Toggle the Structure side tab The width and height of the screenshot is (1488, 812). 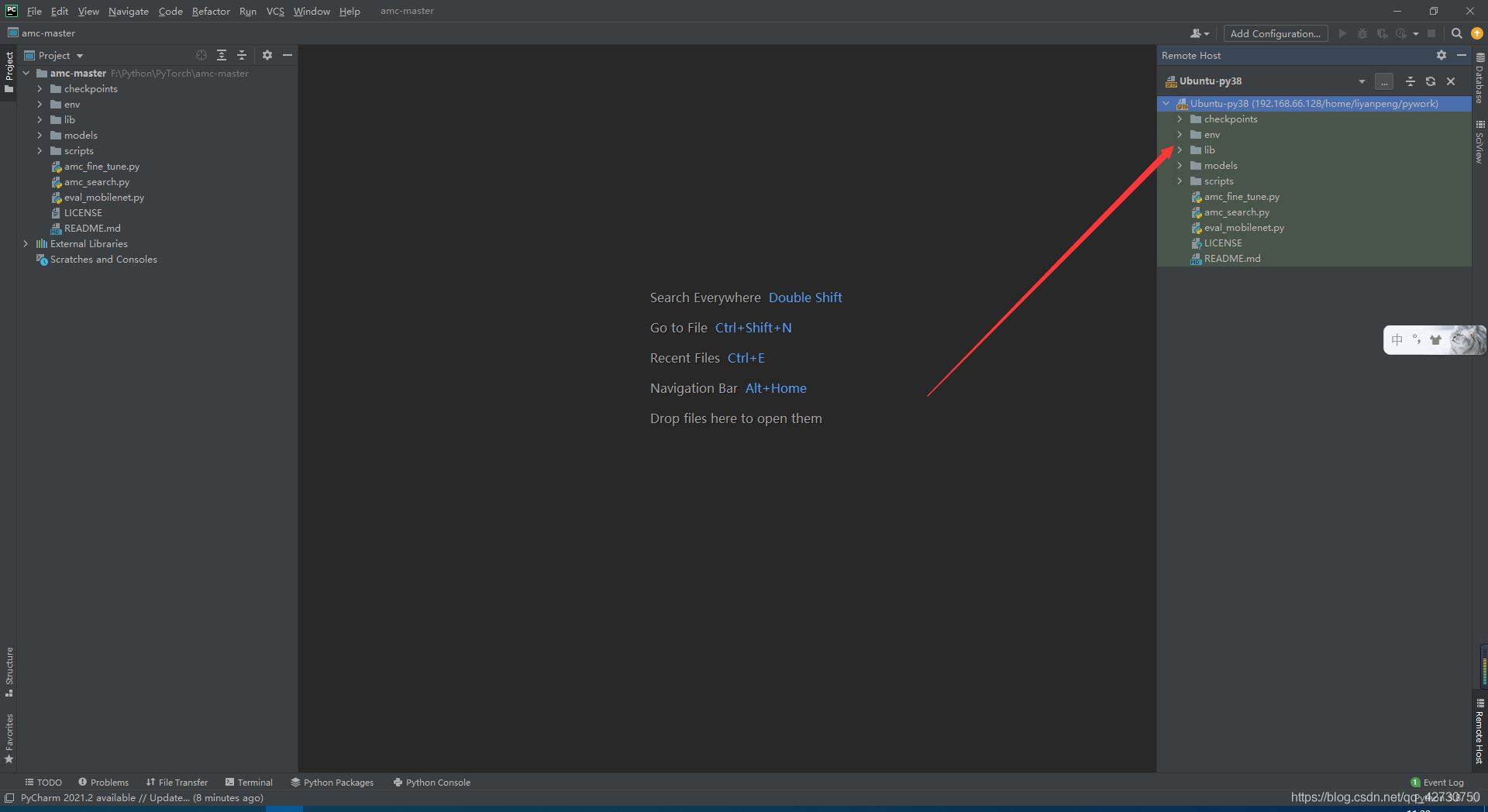pos(9,670)
